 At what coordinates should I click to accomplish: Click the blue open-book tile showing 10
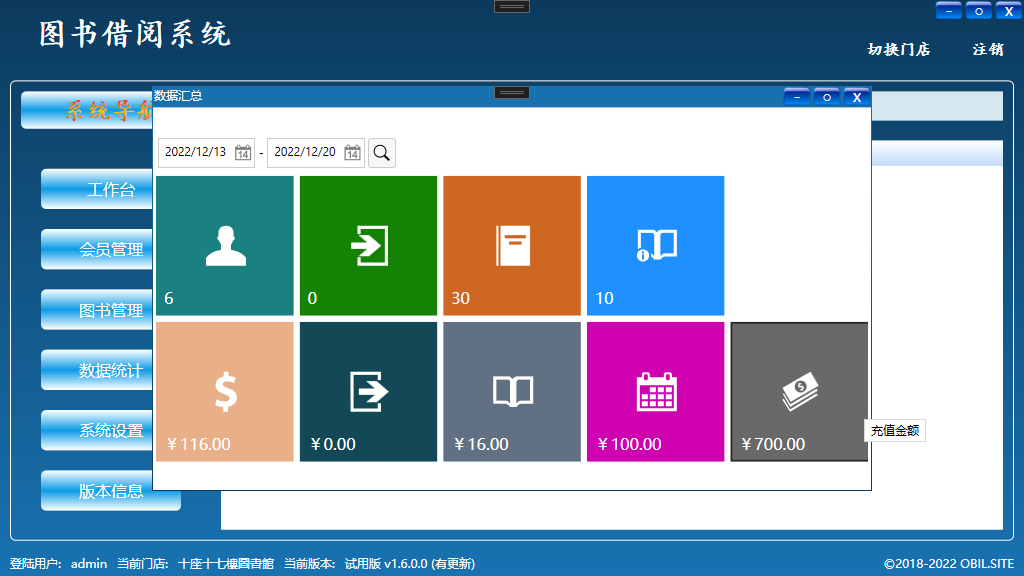point(655,245)
